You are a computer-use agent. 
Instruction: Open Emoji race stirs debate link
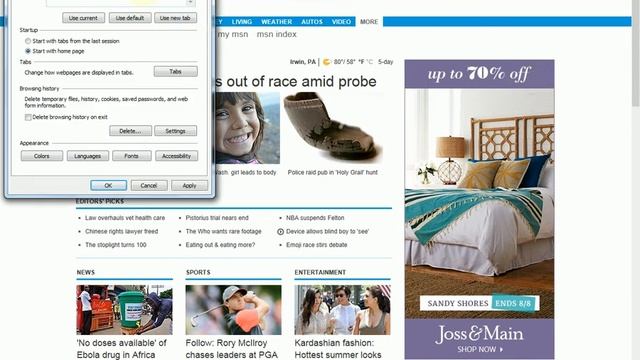coord(316,245)
